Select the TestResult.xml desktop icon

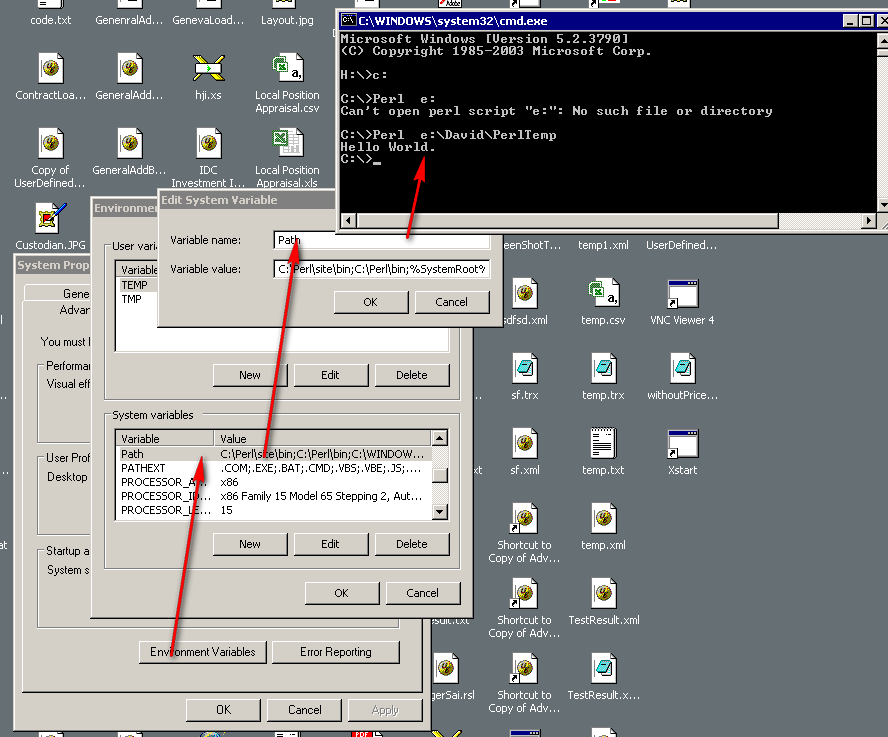click(603, 593)
